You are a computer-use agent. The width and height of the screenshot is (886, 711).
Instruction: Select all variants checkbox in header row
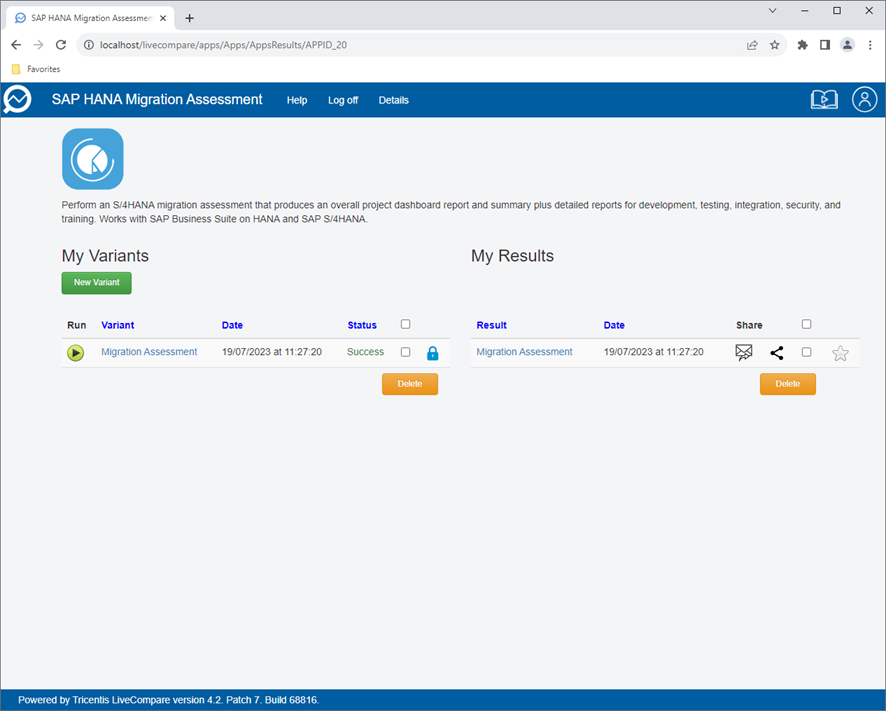coord(405,324)
